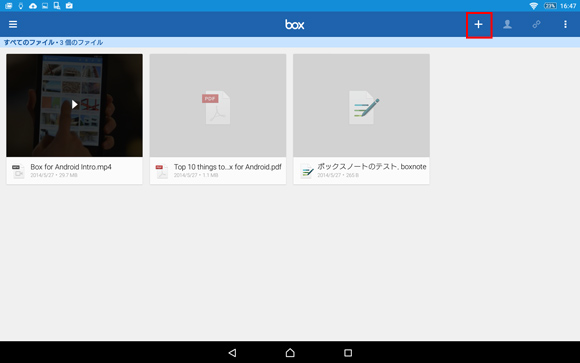Screen dimensions: 580x363
Task: Click the すべてのファイル breadcrumb label
Action: [x=29, y=43]
